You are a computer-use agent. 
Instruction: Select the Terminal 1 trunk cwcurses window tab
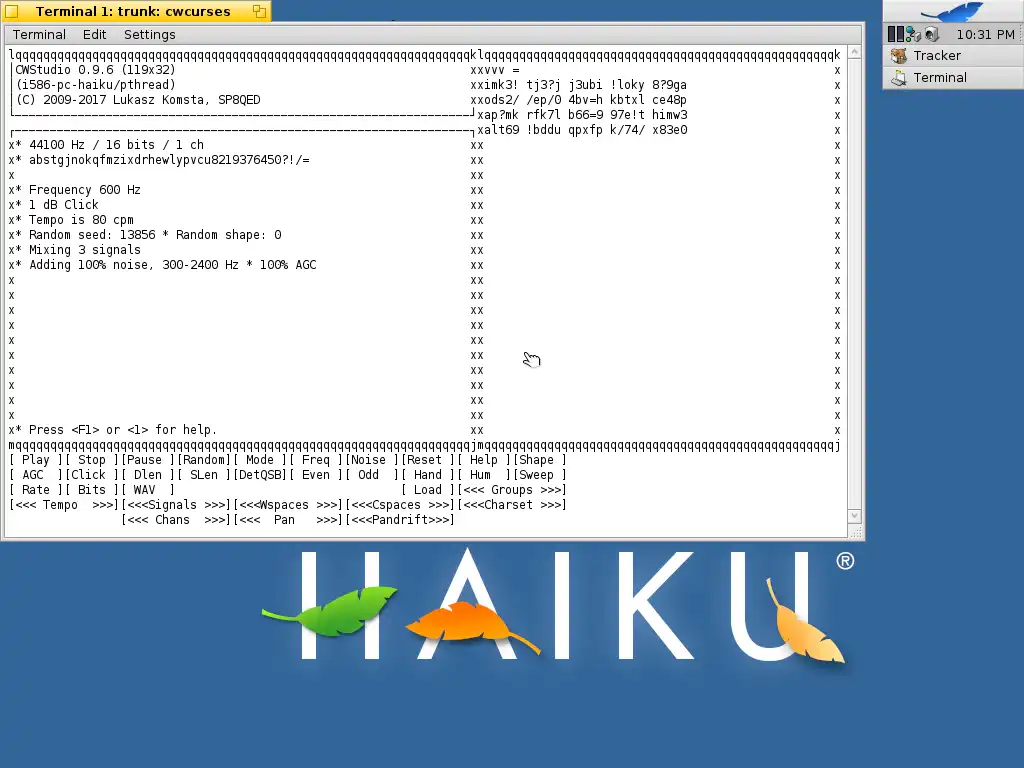pyautogui.click(x=133, y=11)
